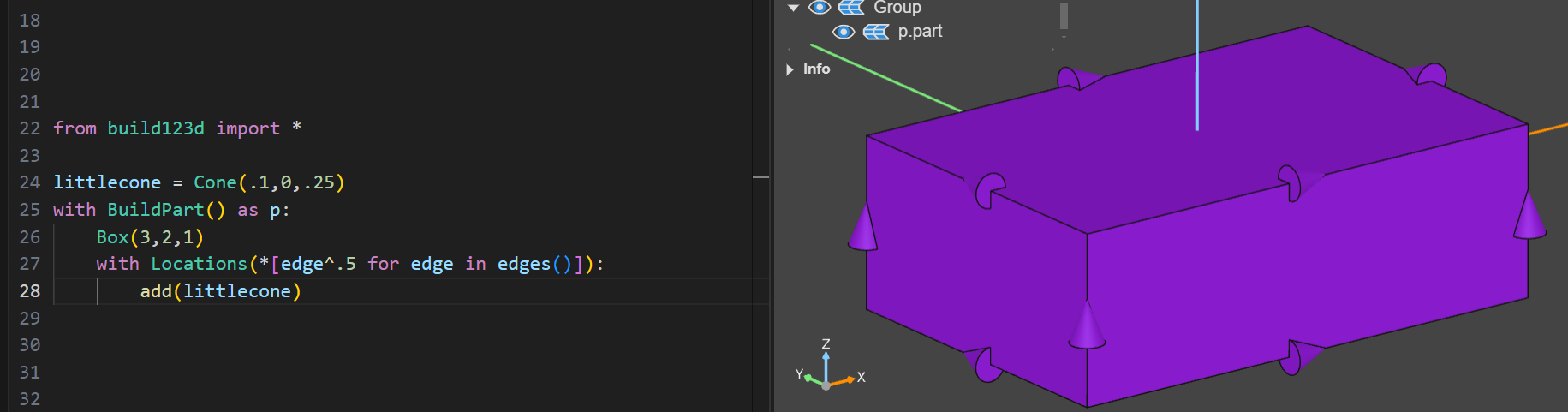Hide the Group object with its eye icon

[820, 8]
